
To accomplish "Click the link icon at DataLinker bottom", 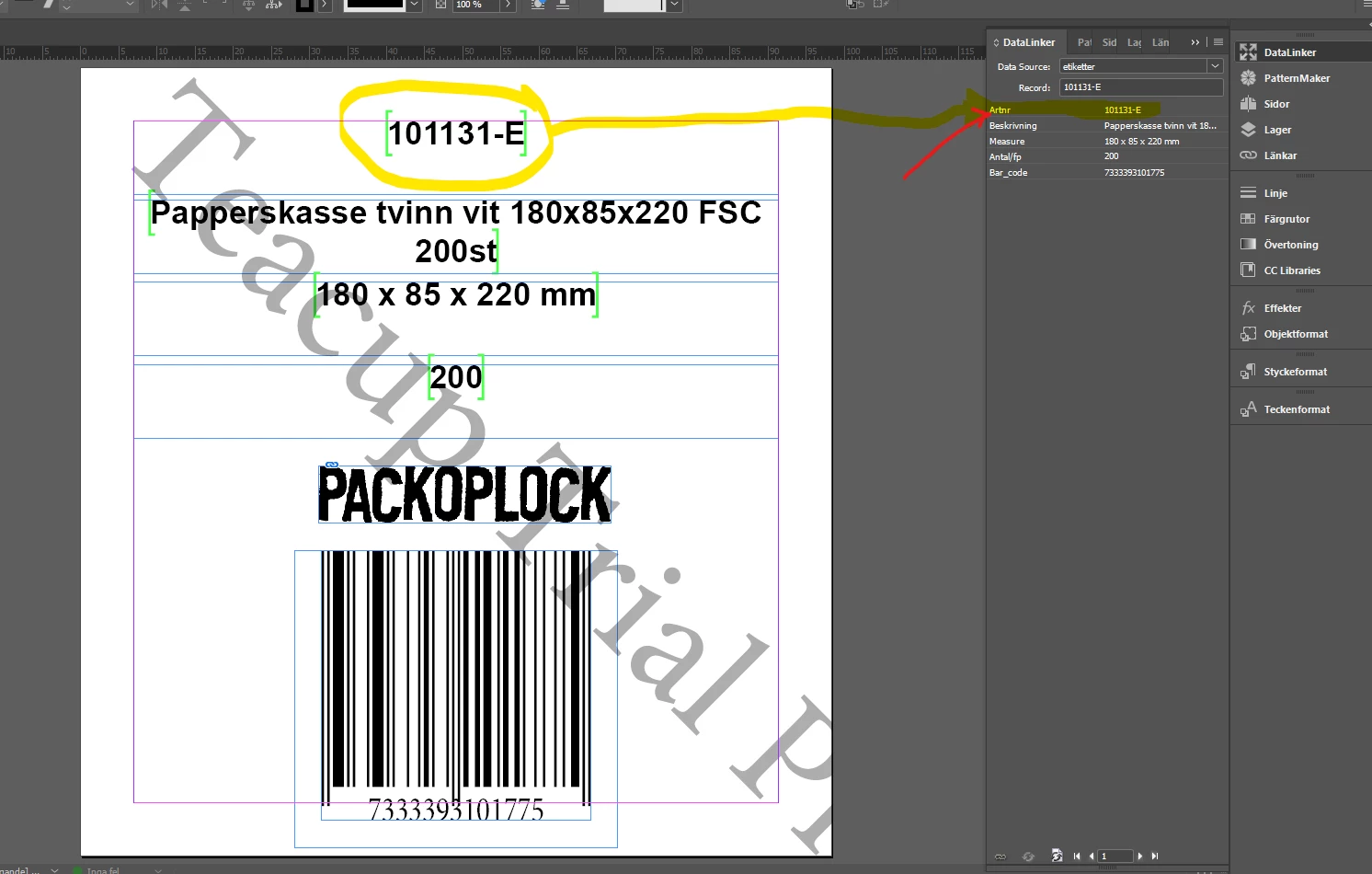I will 1000,857.
